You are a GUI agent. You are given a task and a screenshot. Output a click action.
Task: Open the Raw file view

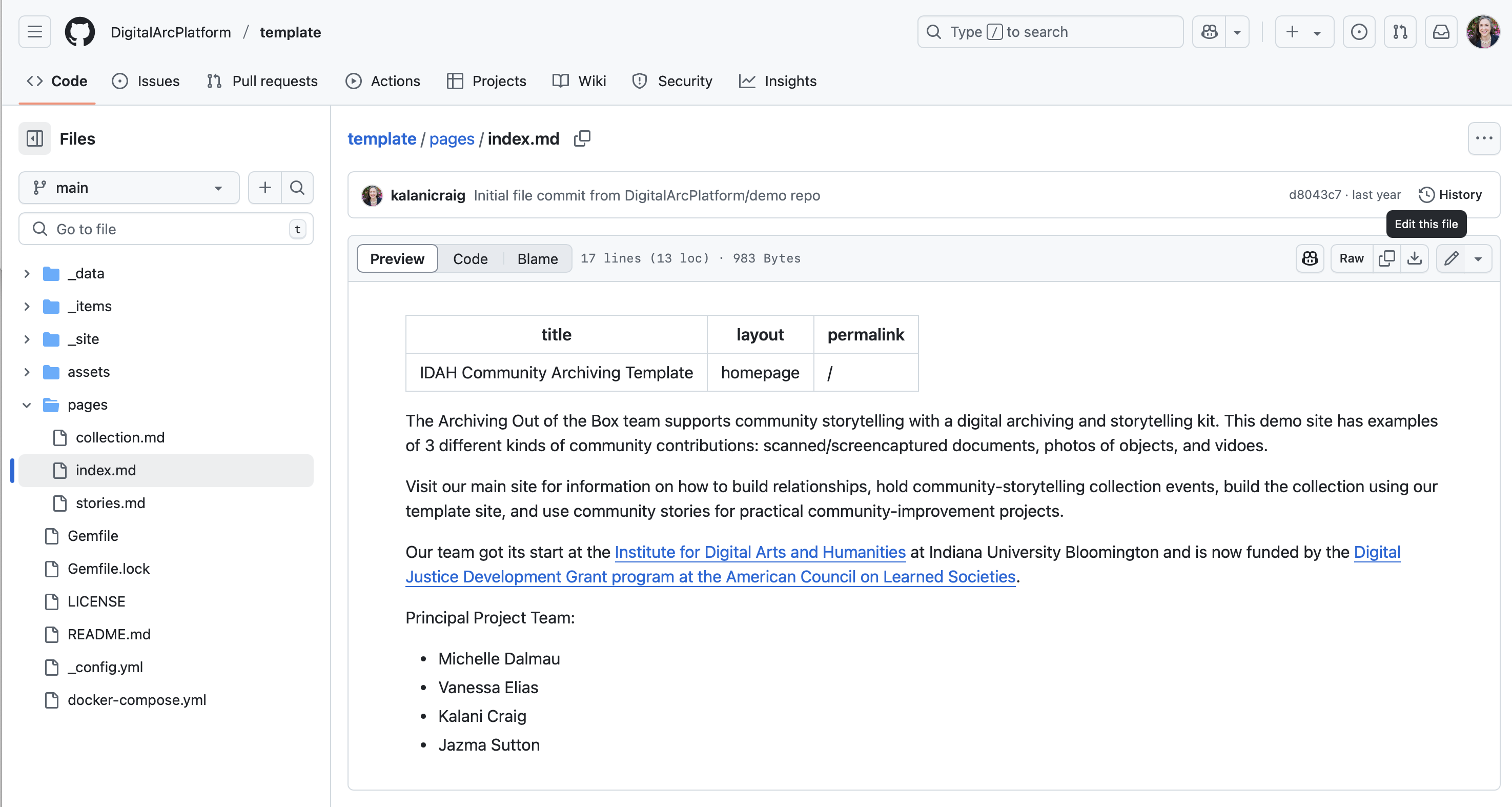(x=1351, y=258)
